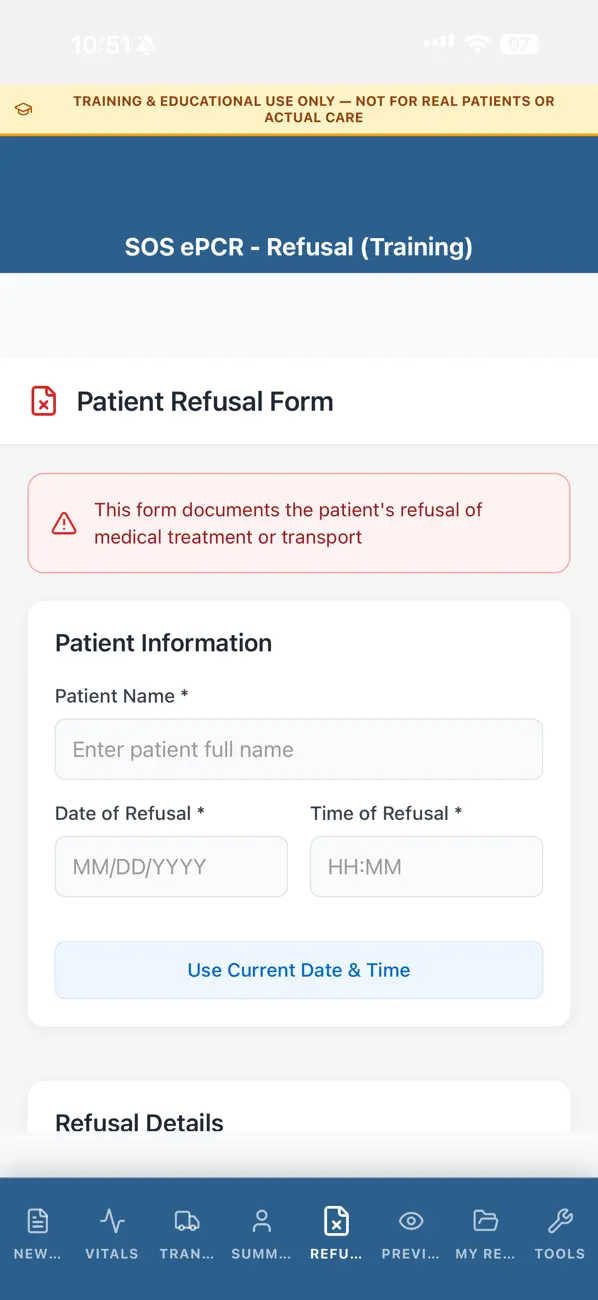Select the Refusal document icon
The width and height of the screenshot is (598, 1300).
(336, 1220)
